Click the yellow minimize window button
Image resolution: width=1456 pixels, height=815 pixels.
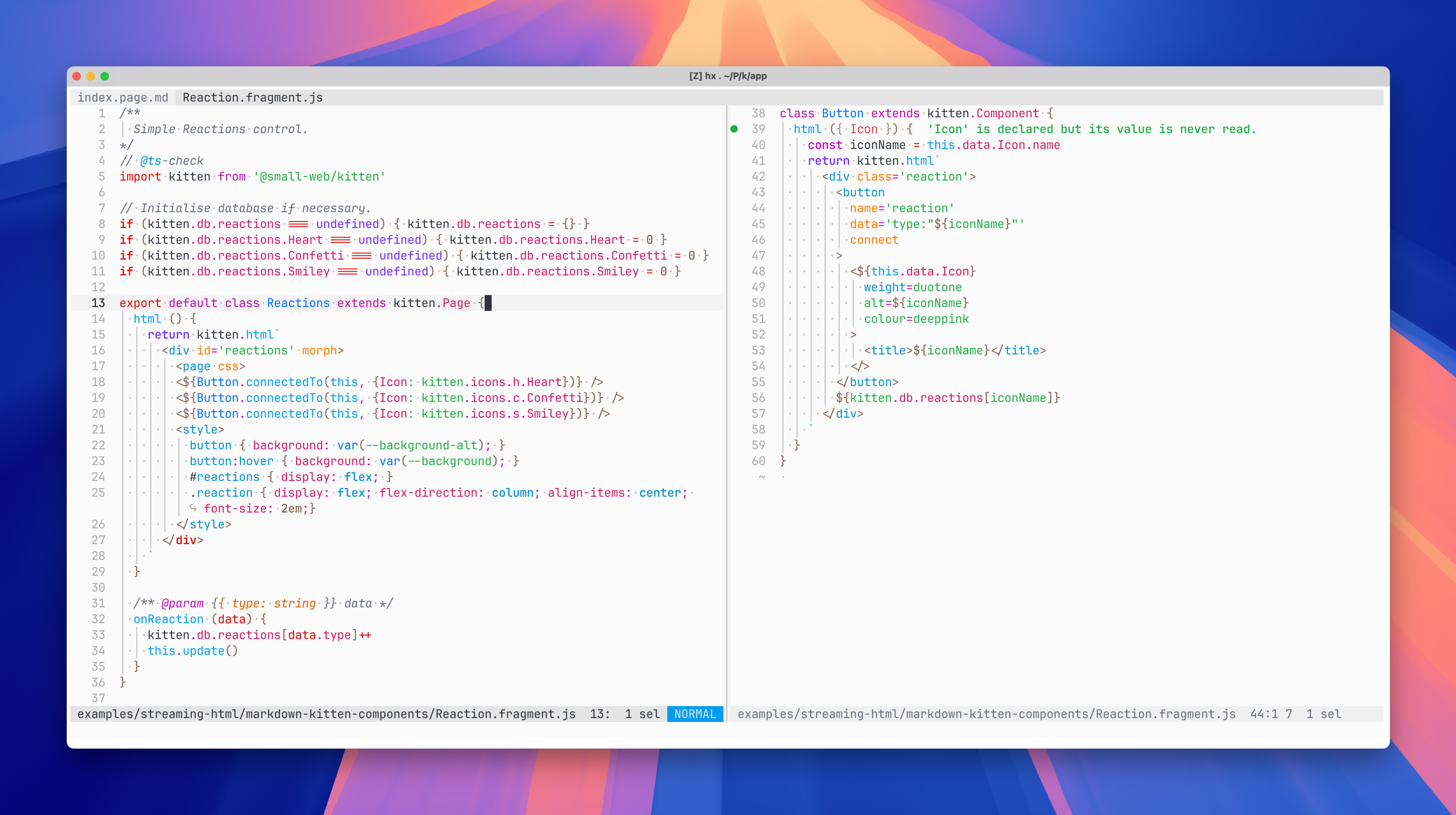[90, 76]
